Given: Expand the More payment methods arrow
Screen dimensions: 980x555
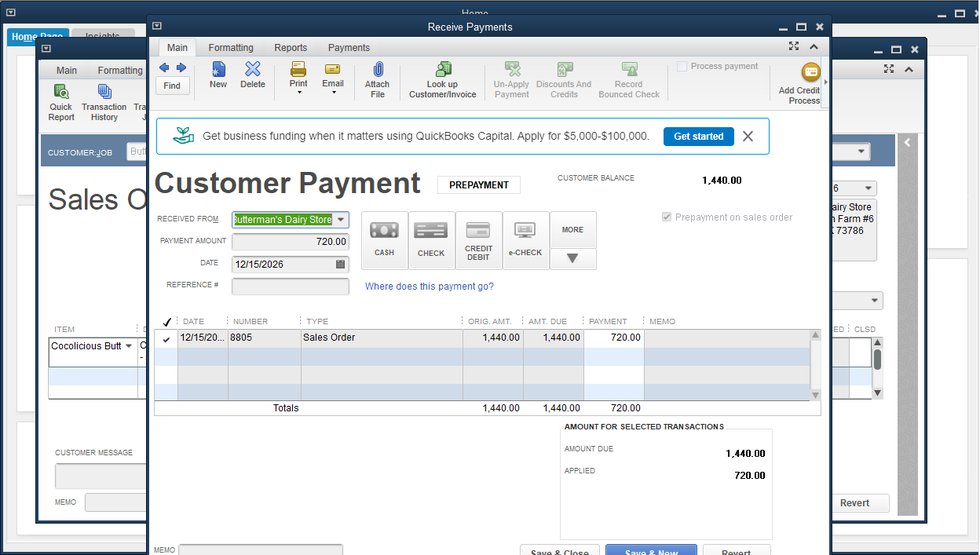Looking at the screenshot, I should pos(572,259).
